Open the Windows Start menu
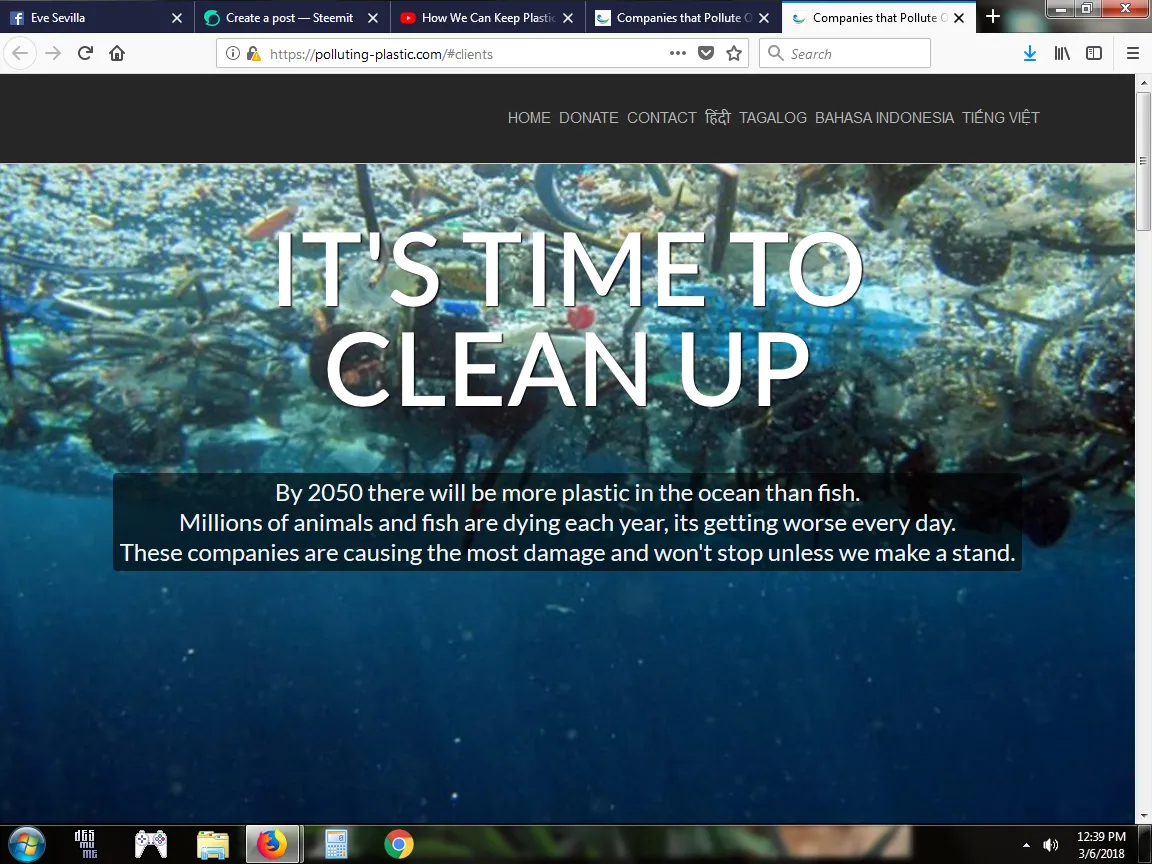The image size is (1152, 864). click(x=26, y=844)
